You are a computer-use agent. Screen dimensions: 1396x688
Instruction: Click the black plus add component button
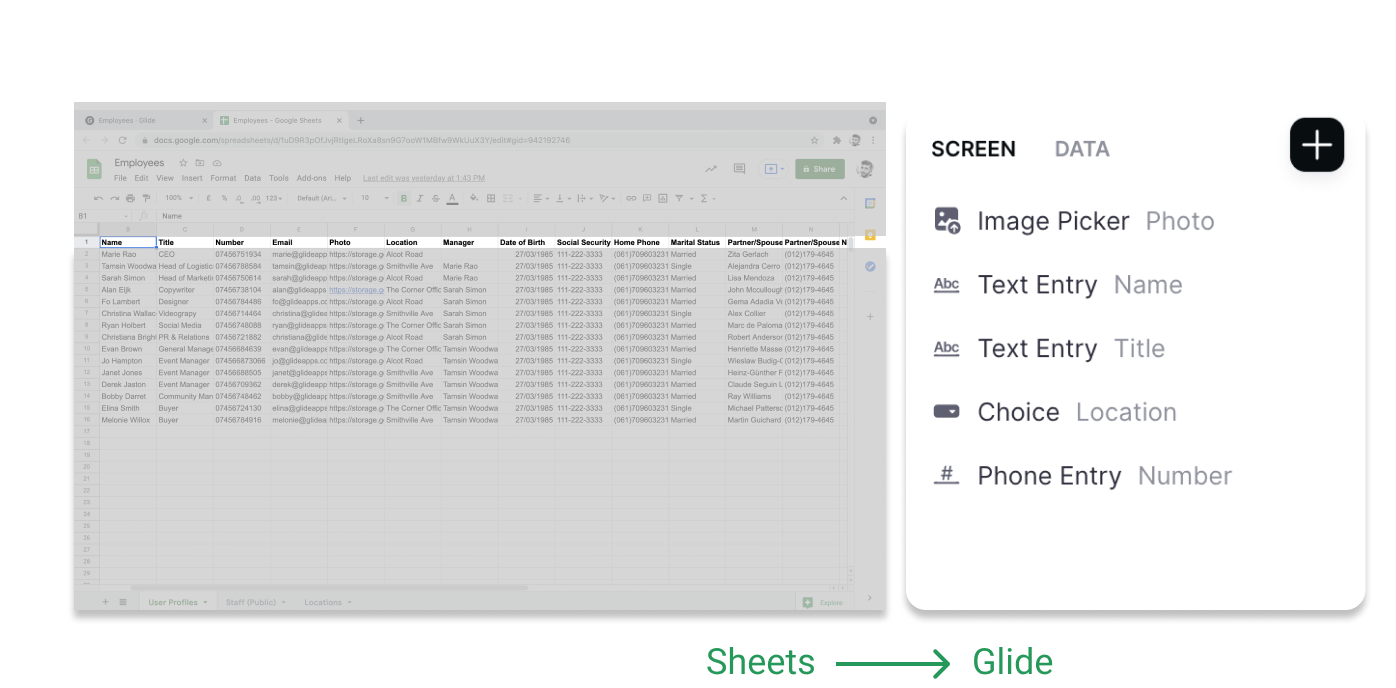(1316, 145)
